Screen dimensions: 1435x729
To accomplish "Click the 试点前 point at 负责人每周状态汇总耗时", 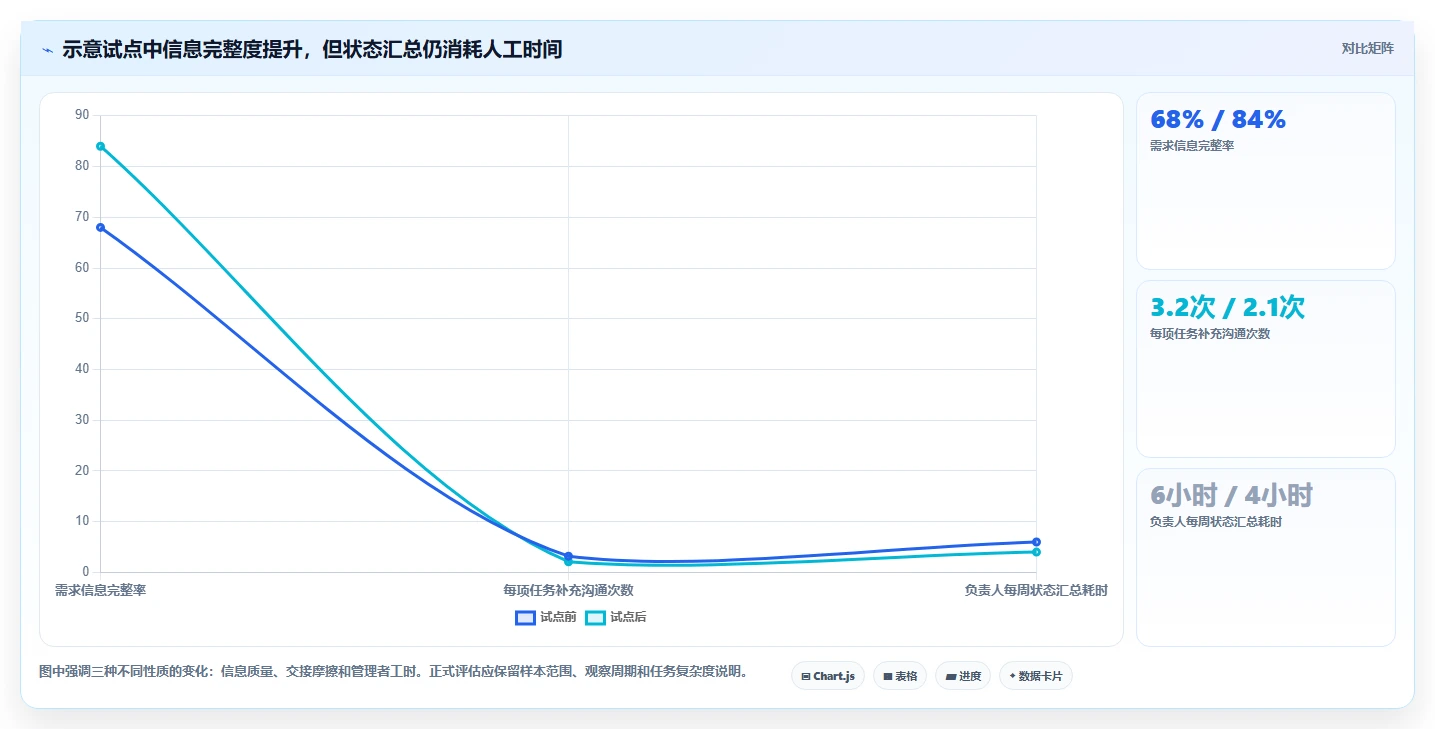I will point(1036,542).
